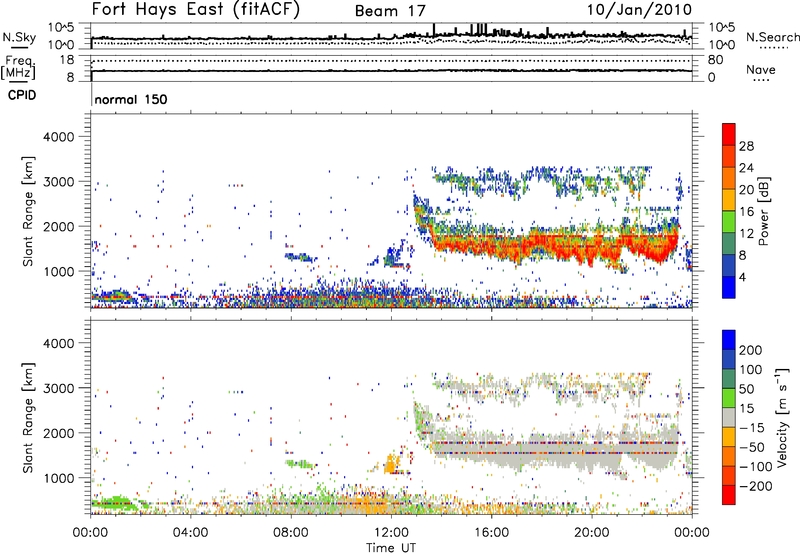800x554 pixels.
Task: Pick the dark blue 4-8 dB Power segment
Action: click(x=729, y=265)
